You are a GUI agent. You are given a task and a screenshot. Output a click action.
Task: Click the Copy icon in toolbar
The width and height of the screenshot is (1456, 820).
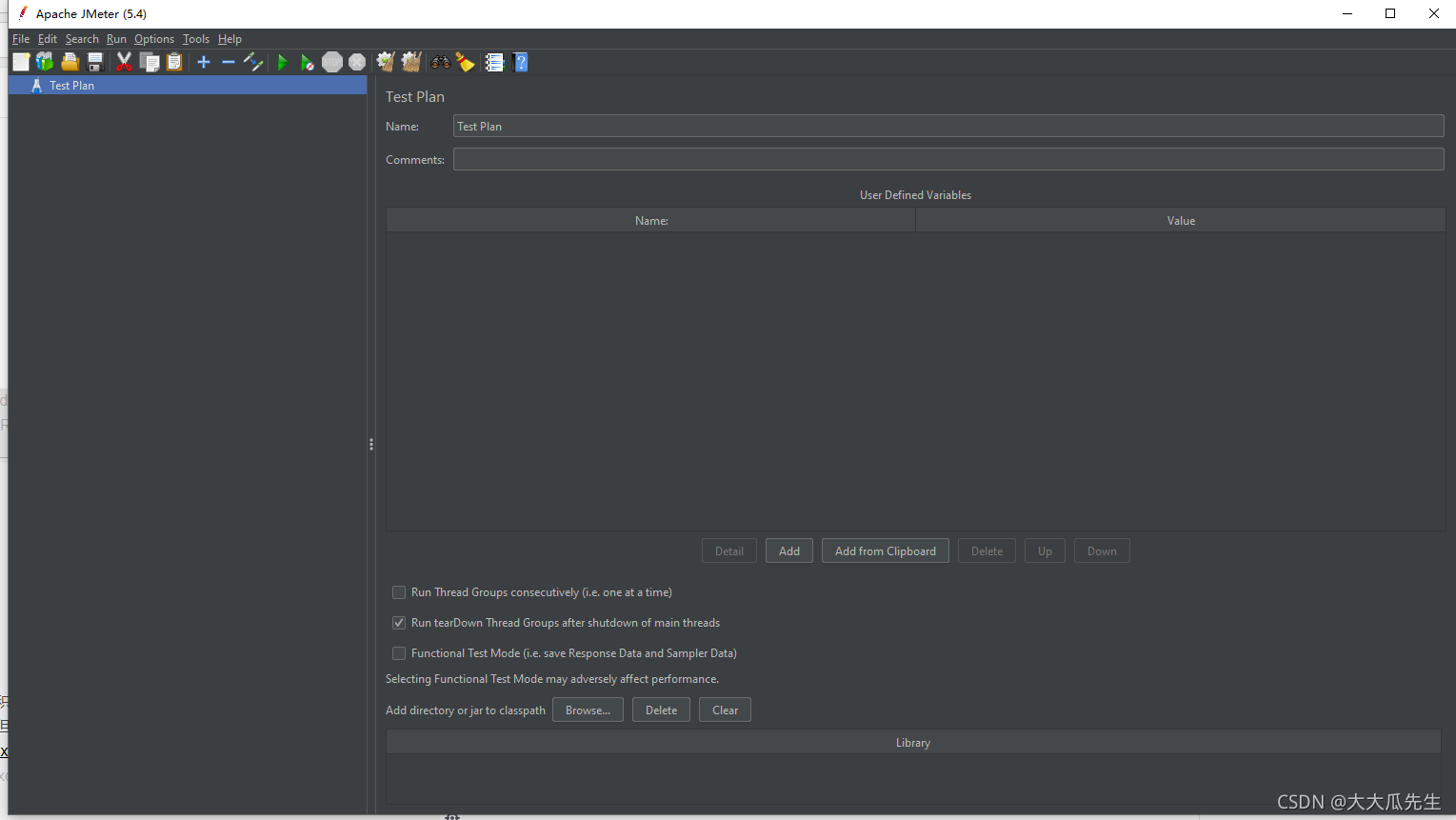point(150,62)
